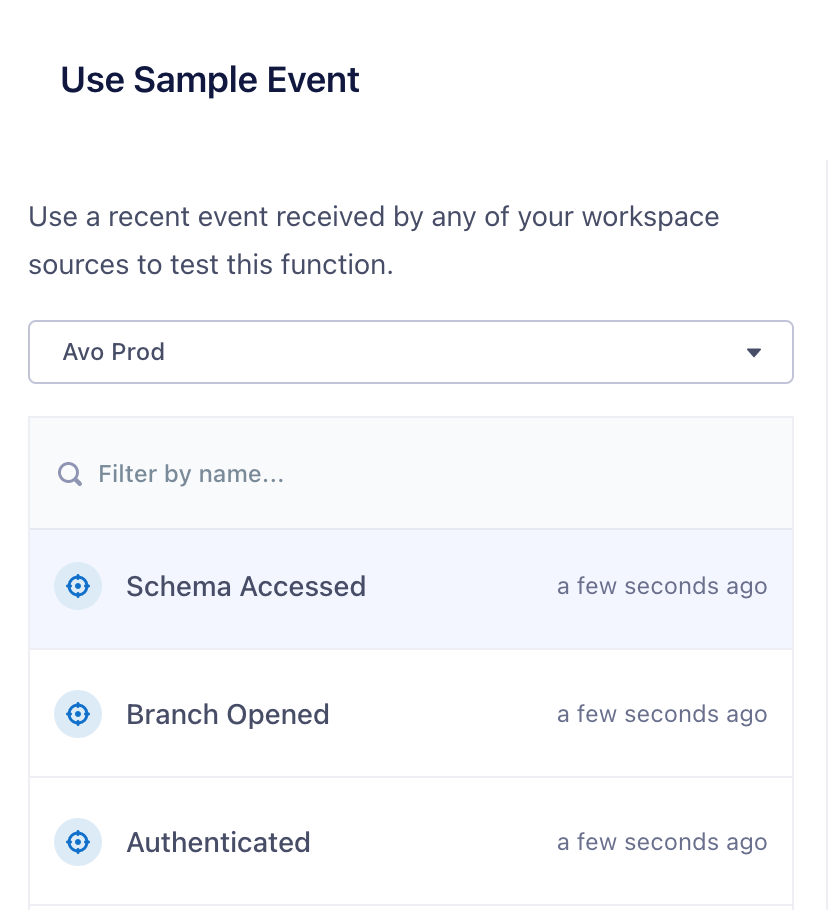Viewport: 830px width, 910px height.
Task: Select the Branch Opened sample event
Action: coord(228,714)
